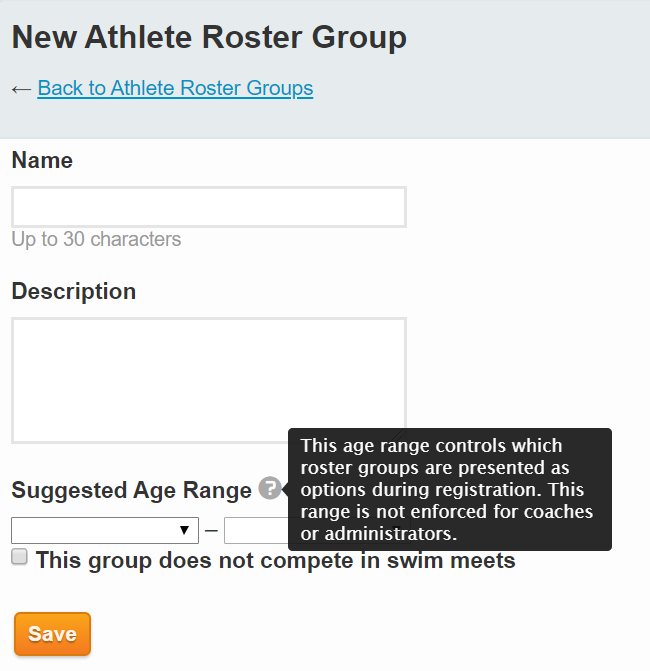Click the dash between the age selects
The height and width of the screenshot is (671, 650).
(x=211, y=531)
